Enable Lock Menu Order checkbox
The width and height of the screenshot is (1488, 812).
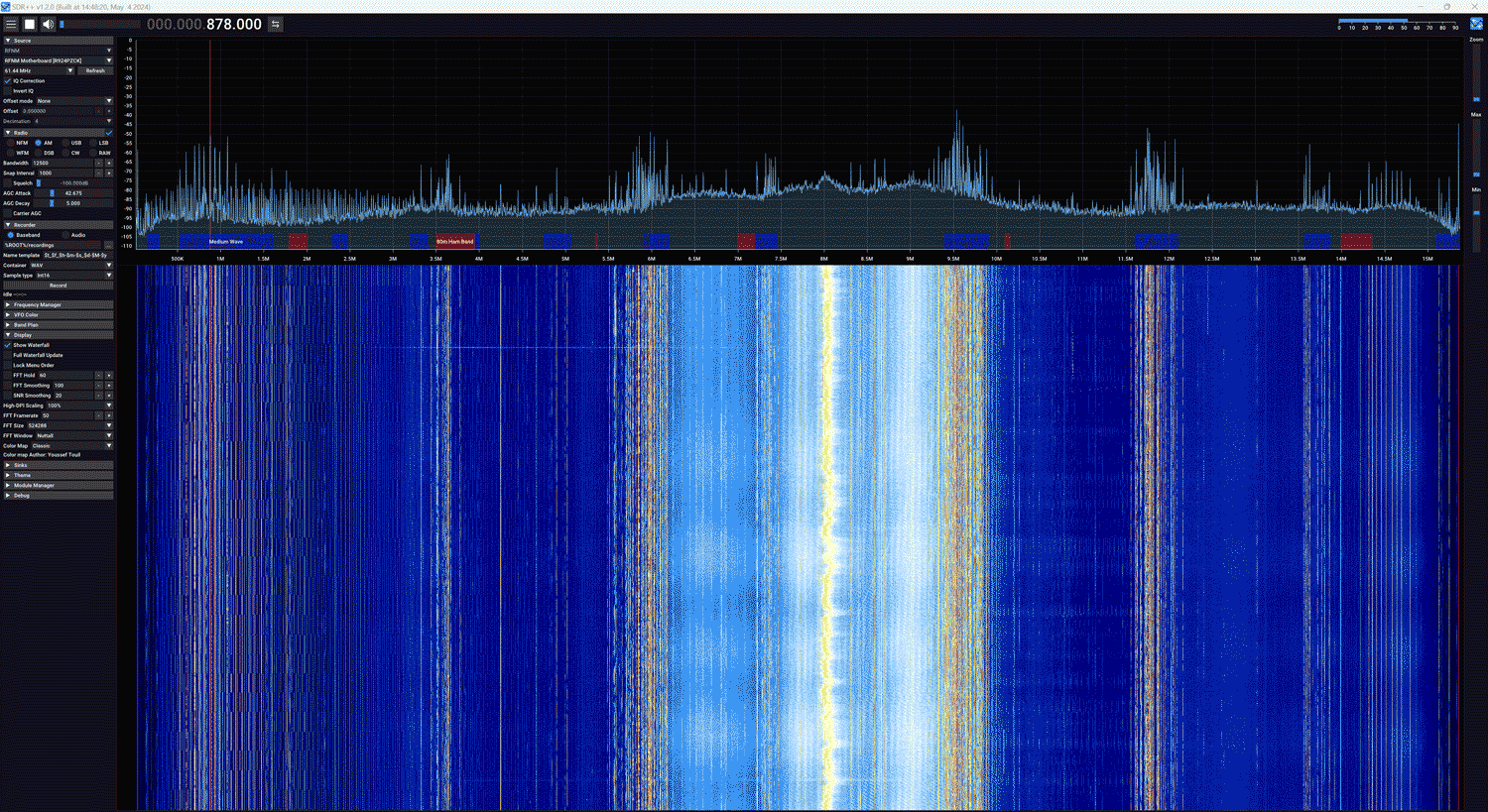click(x=8, y=365)
